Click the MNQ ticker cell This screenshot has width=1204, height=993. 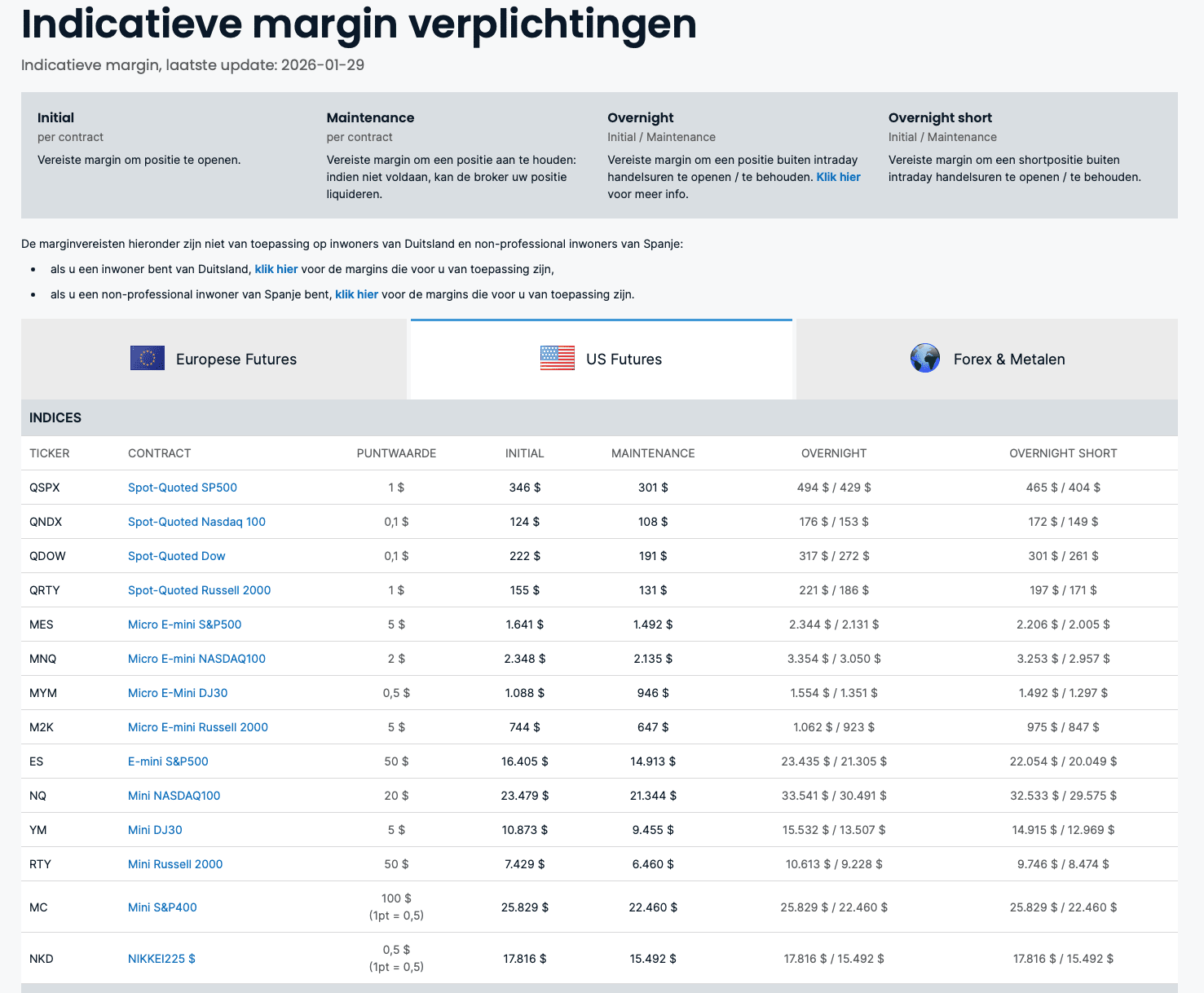[x=43, y=659]
